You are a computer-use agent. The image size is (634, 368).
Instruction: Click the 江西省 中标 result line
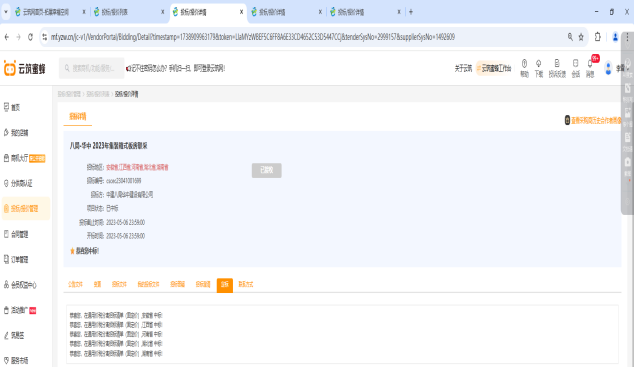click(x=116, y=325)
